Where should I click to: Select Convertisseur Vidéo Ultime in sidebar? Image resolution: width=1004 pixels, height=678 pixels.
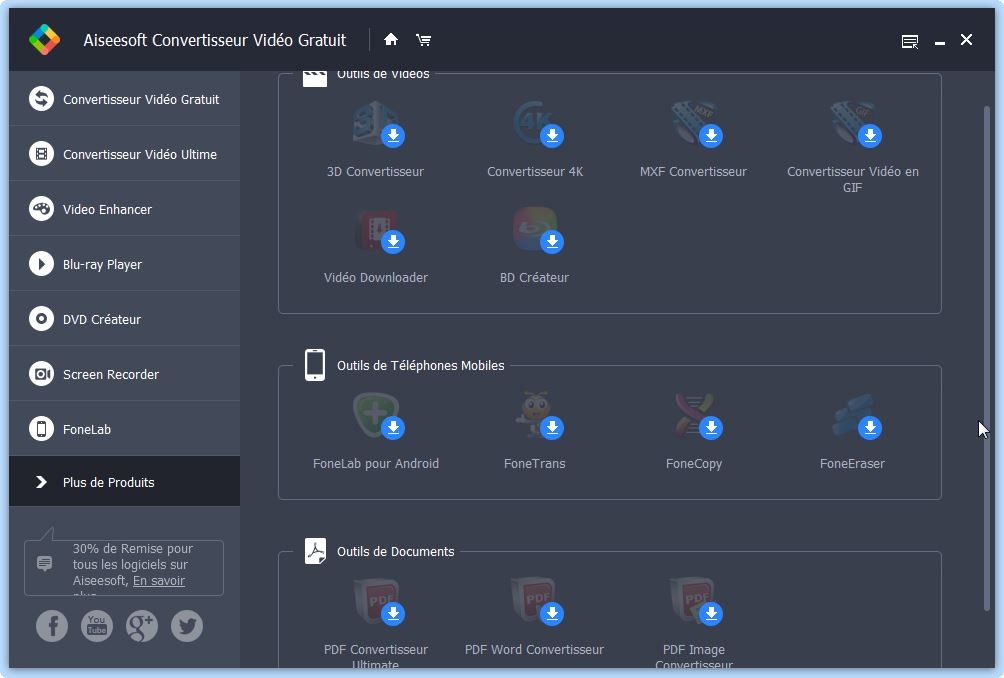point(125,154)
